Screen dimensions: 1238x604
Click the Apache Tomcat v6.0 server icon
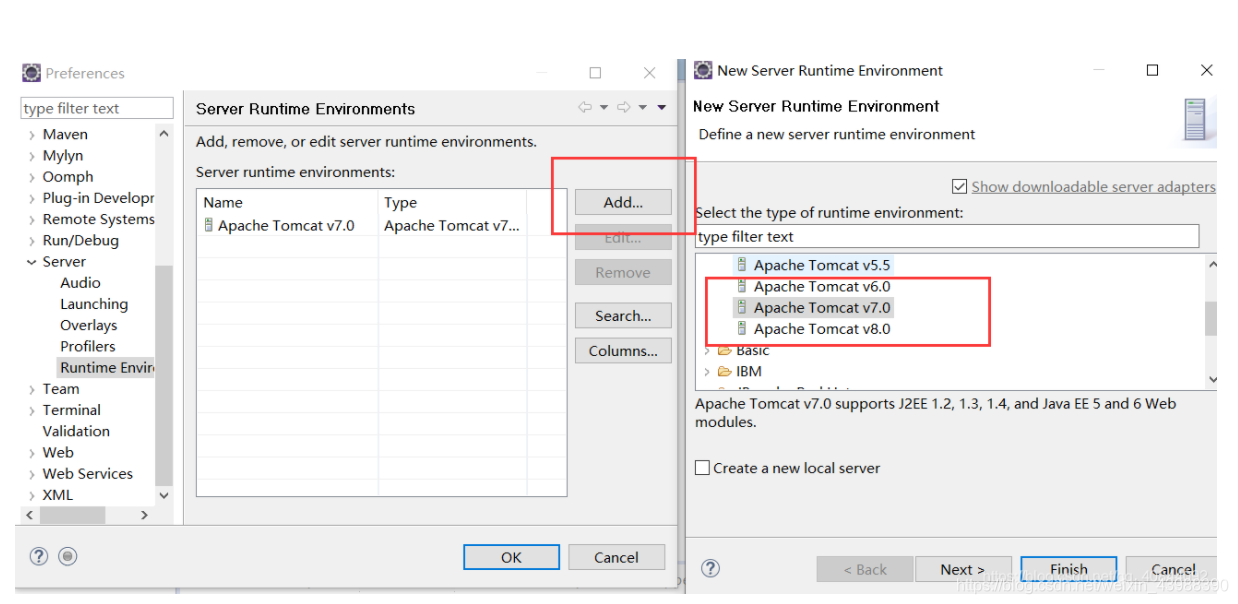pyautogui.click(x=742, y=286)
